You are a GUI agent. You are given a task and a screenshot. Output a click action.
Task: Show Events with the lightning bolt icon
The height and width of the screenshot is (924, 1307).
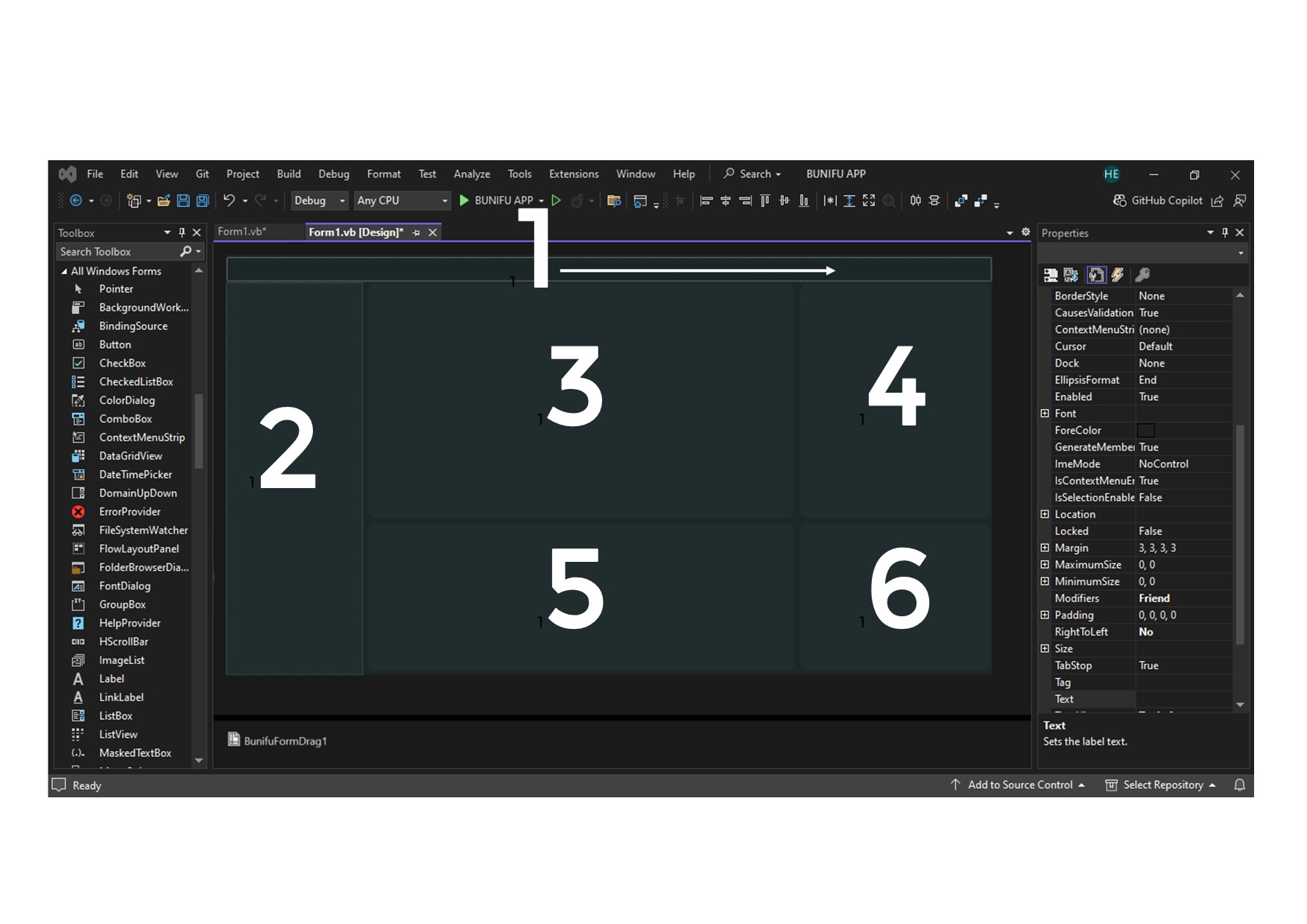[x=1118, y=275]
